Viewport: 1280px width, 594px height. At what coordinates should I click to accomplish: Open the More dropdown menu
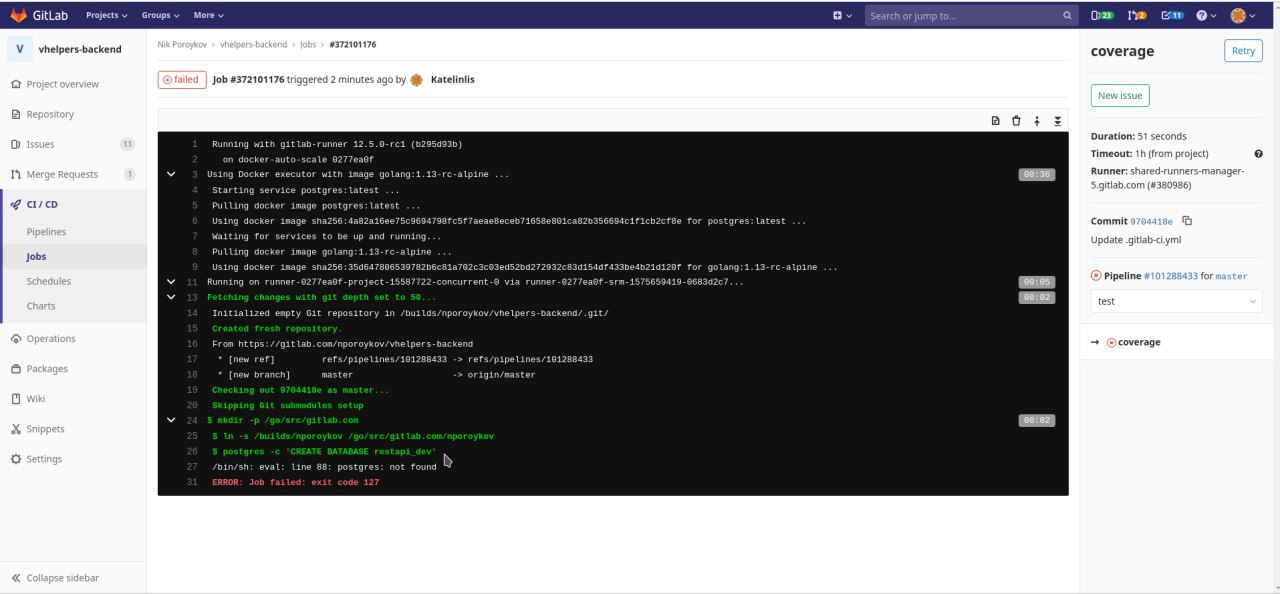point(208,15)
